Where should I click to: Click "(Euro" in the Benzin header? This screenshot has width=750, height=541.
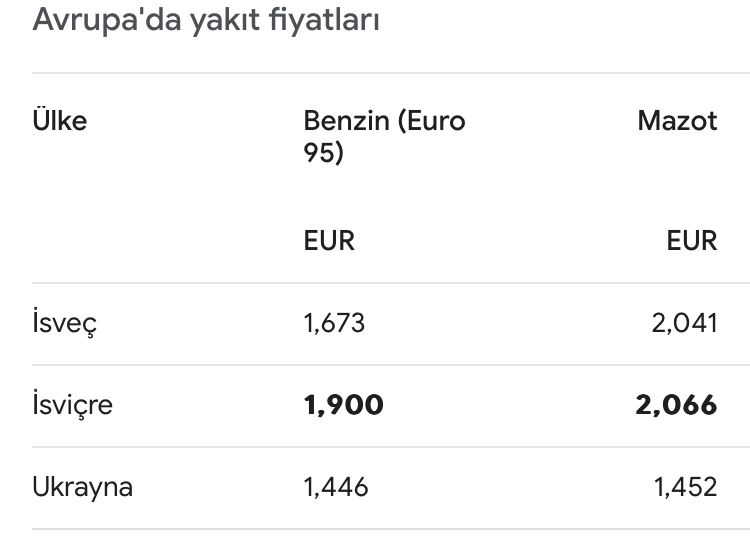[432, 121]
